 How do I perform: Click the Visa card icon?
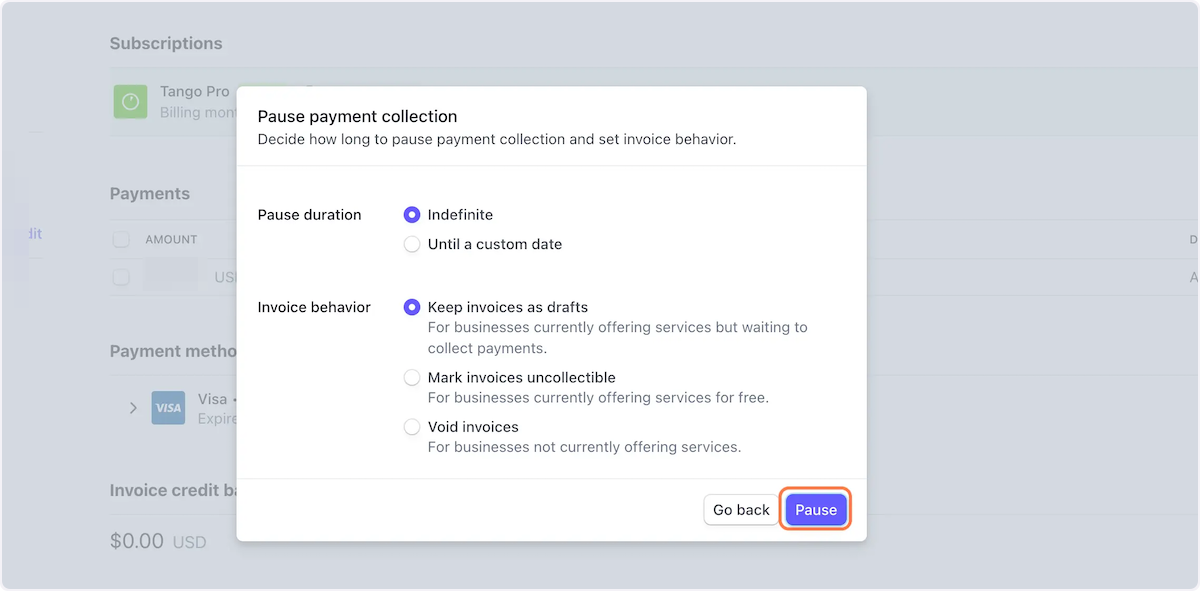[168, 408]
